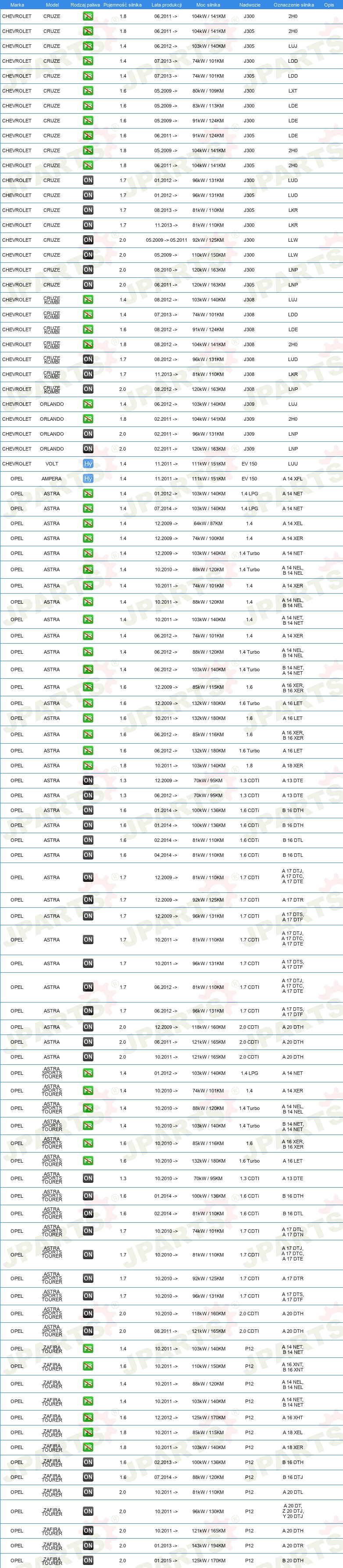Click the 80kW / 109KM power cell

pyautogui.click(x=208, y=91)
